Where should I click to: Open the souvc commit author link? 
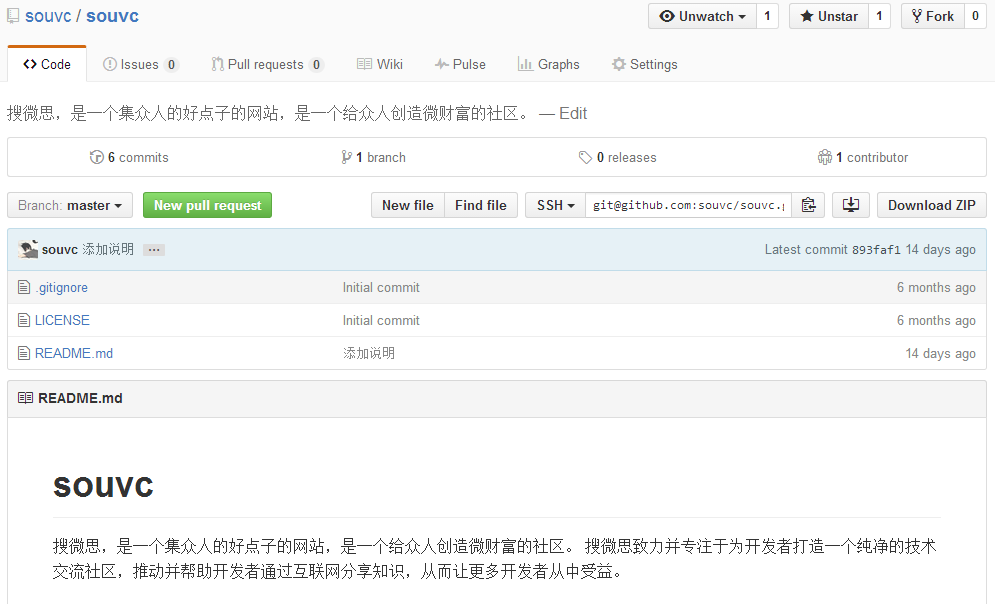[60, 250]
